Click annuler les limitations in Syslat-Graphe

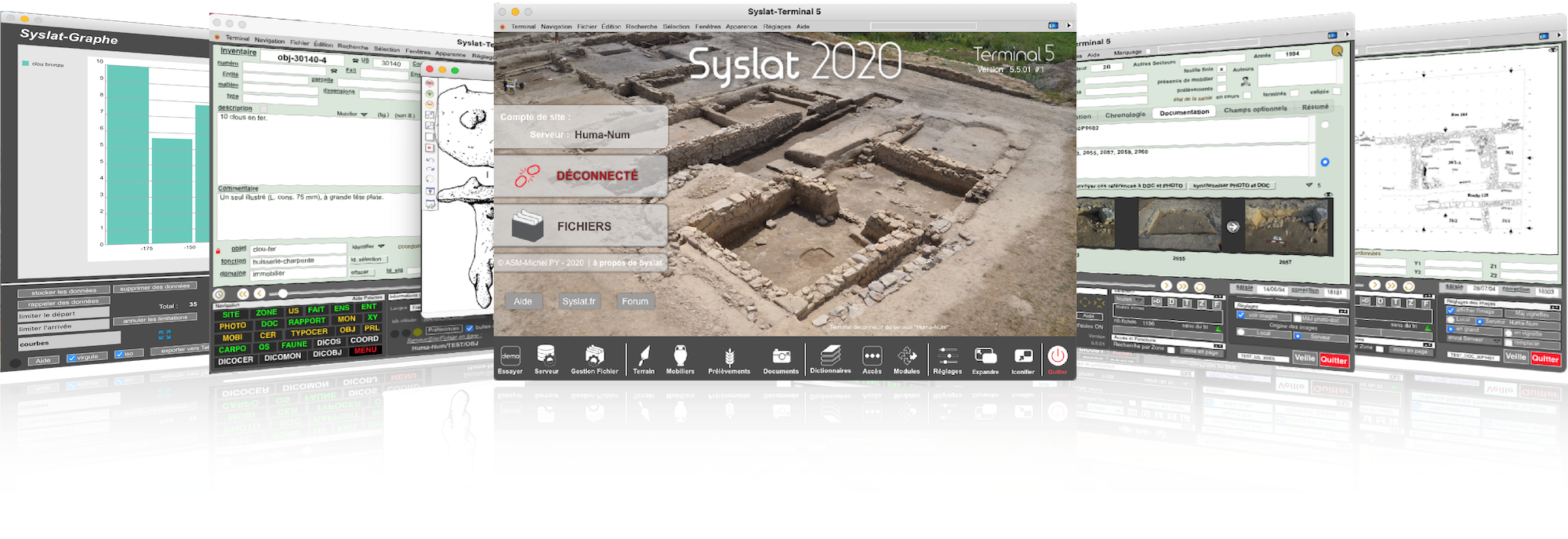click(x=155, y=319)
